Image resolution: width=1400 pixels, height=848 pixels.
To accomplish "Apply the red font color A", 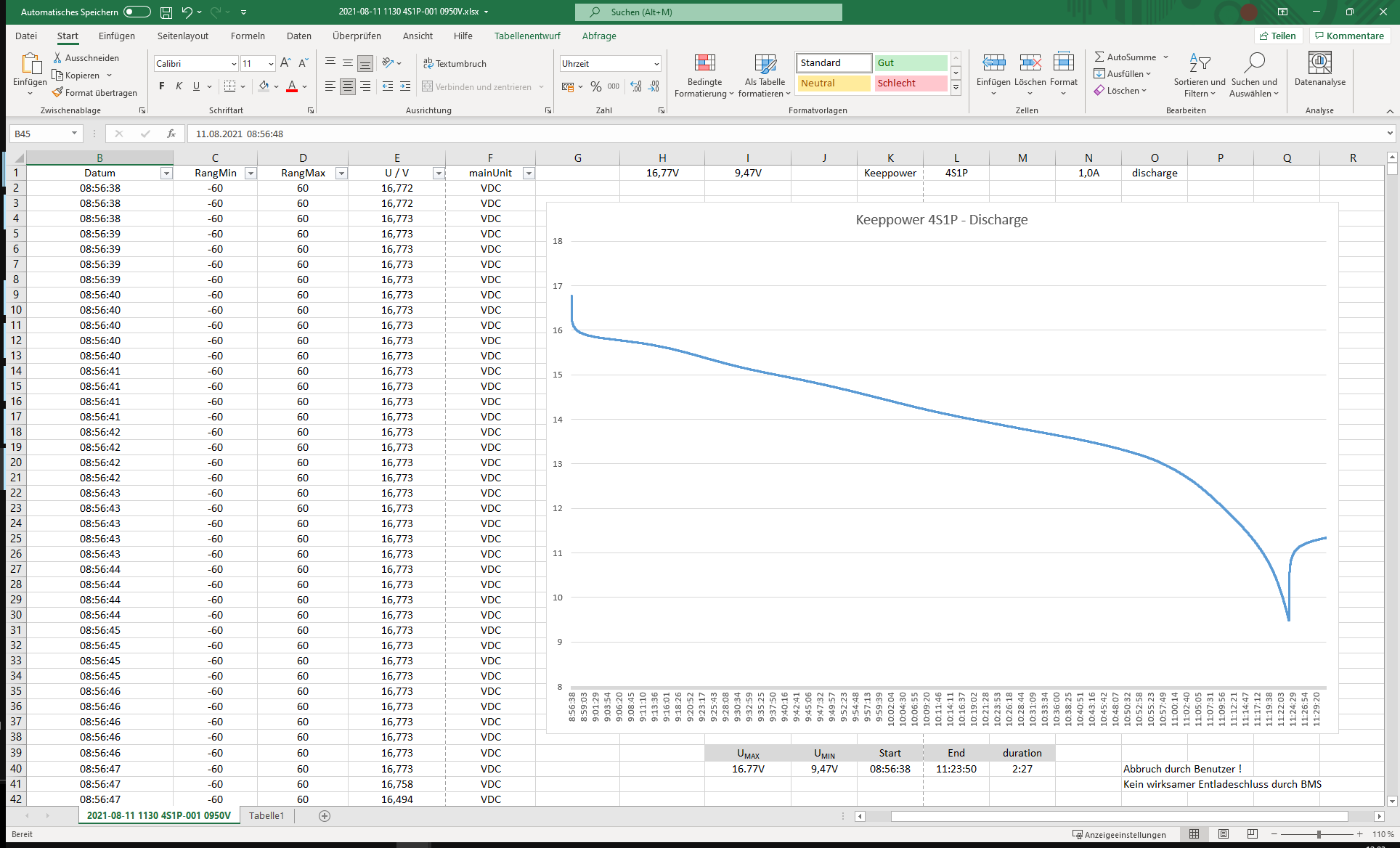I will pyautogui.click(x=292, y=86).
